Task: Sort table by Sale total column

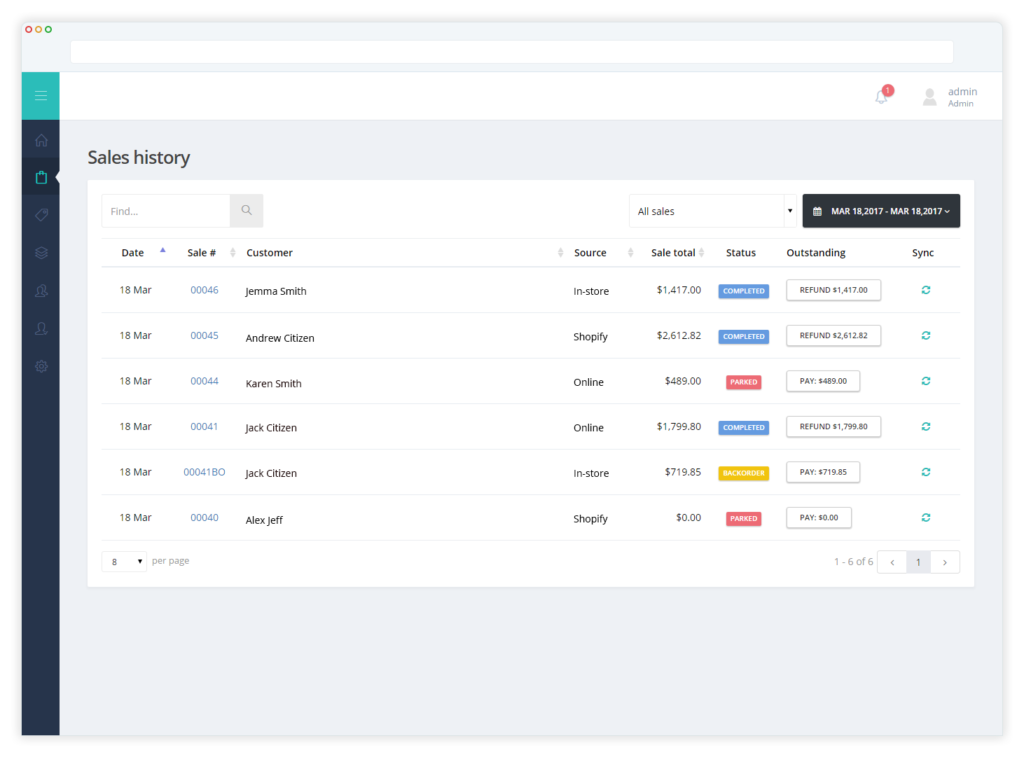Action: (x=673, y=253)
